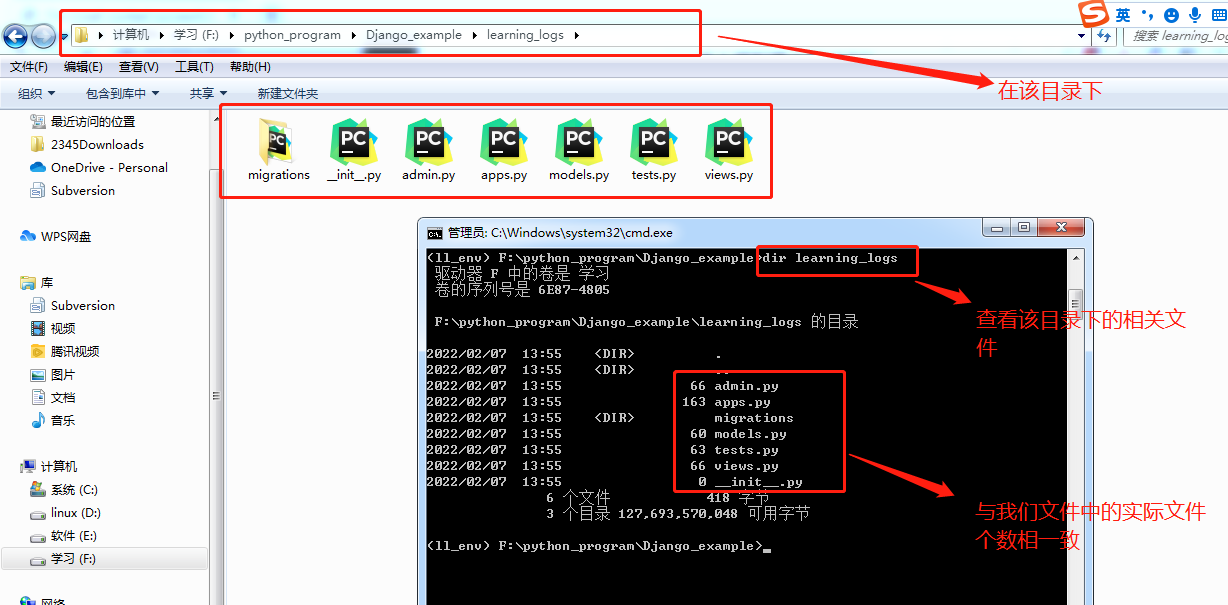The height and width of the screenshot is (605, 1228).
Task: Click the cmd.exe title bar icon
Action: coord(435,232)
